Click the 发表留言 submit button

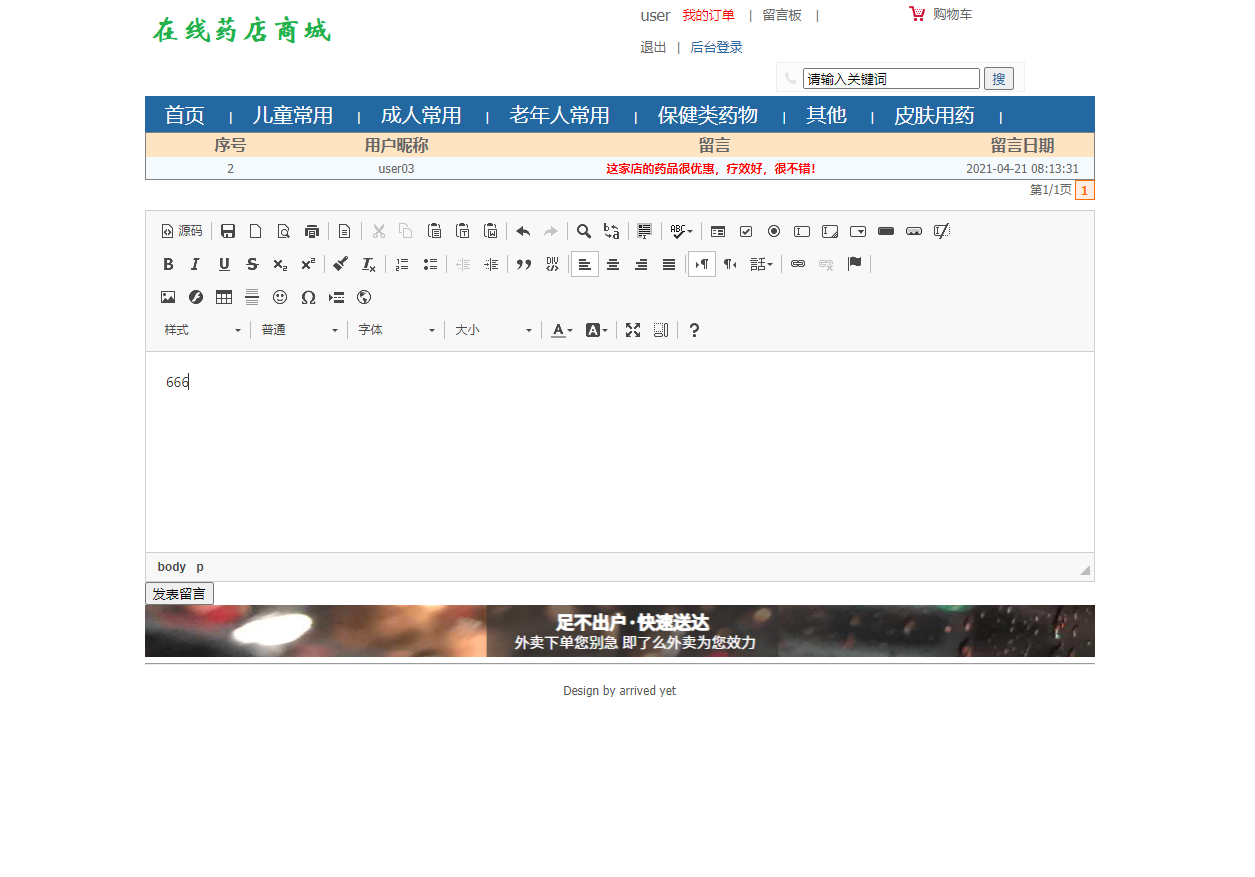[179, 593]
